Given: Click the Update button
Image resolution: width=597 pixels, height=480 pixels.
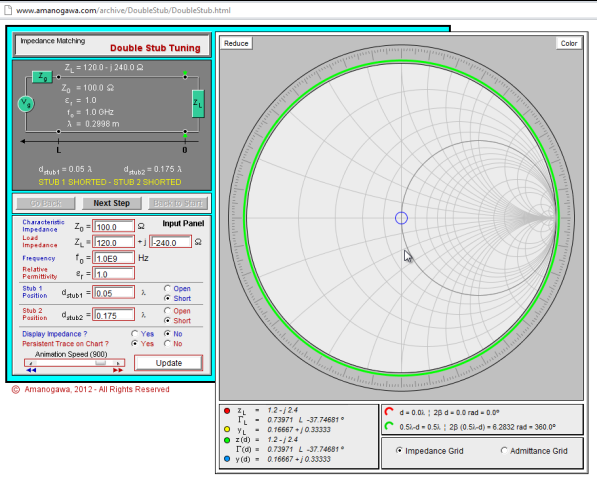Looking at the screenshot, I should tap(169, 363).
